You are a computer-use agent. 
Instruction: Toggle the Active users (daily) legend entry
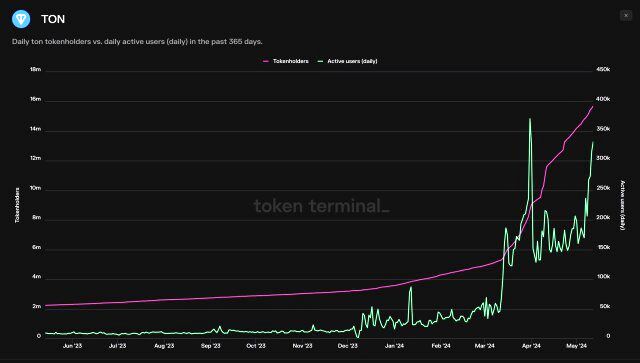(348, 61)
